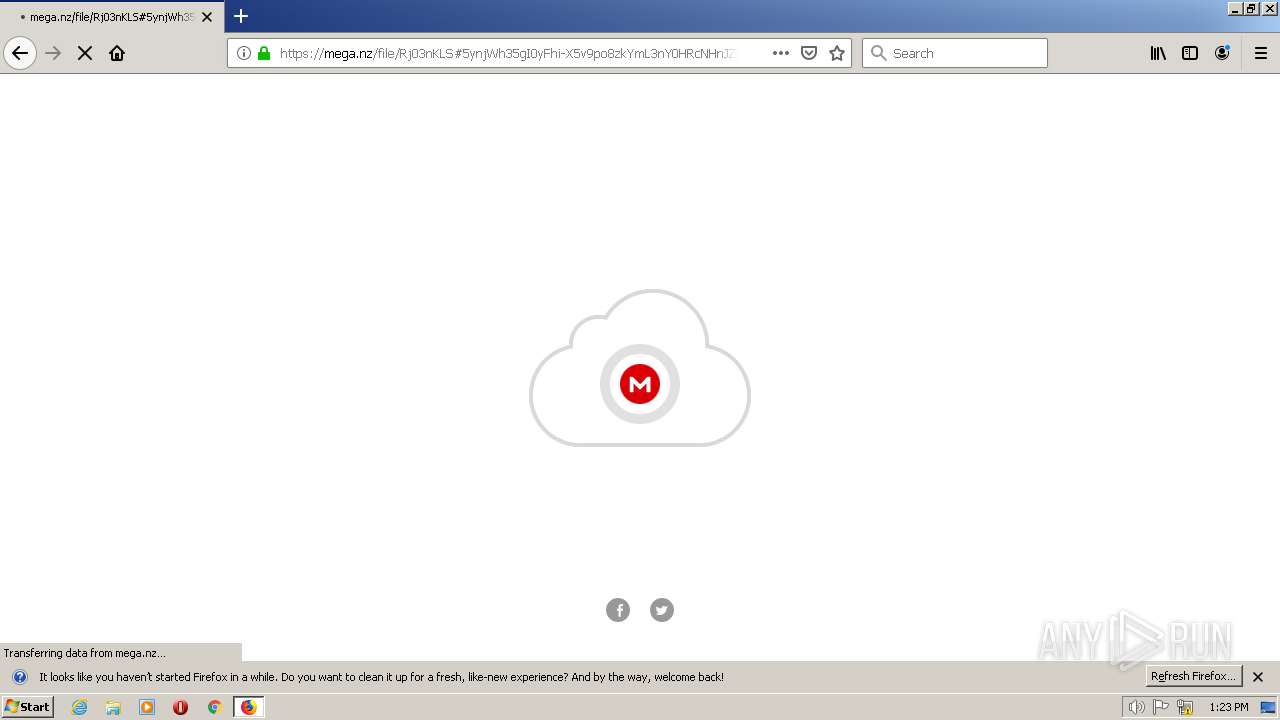Viewport: 1280px width, 720px height.
Task: Open the volume speaker tray icon
Action: 1136,707
